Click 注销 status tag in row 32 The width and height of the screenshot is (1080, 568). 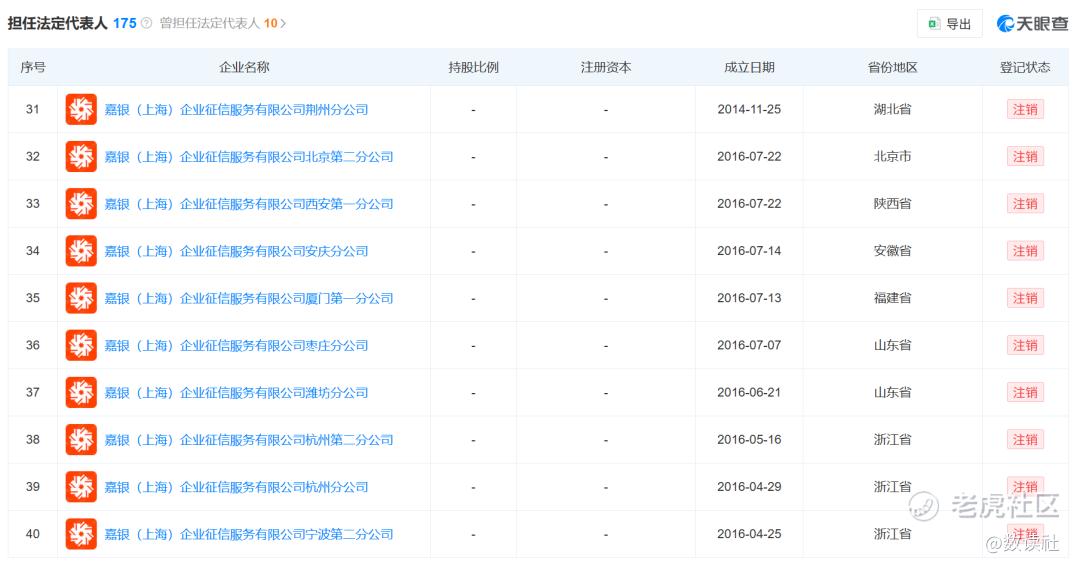coord(1025,157)
